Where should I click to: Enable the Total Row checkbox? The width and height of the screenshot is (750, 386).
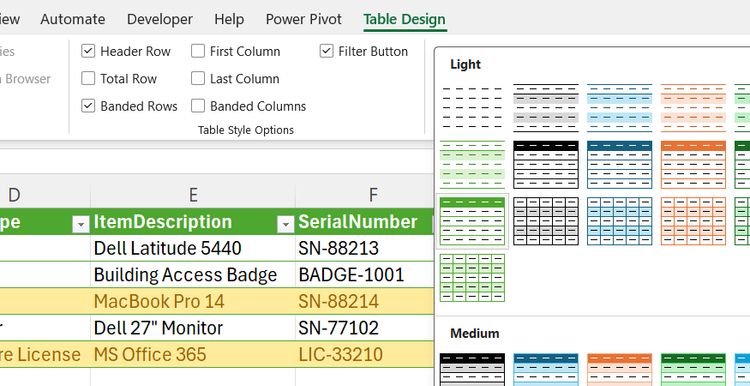point(88,78)
